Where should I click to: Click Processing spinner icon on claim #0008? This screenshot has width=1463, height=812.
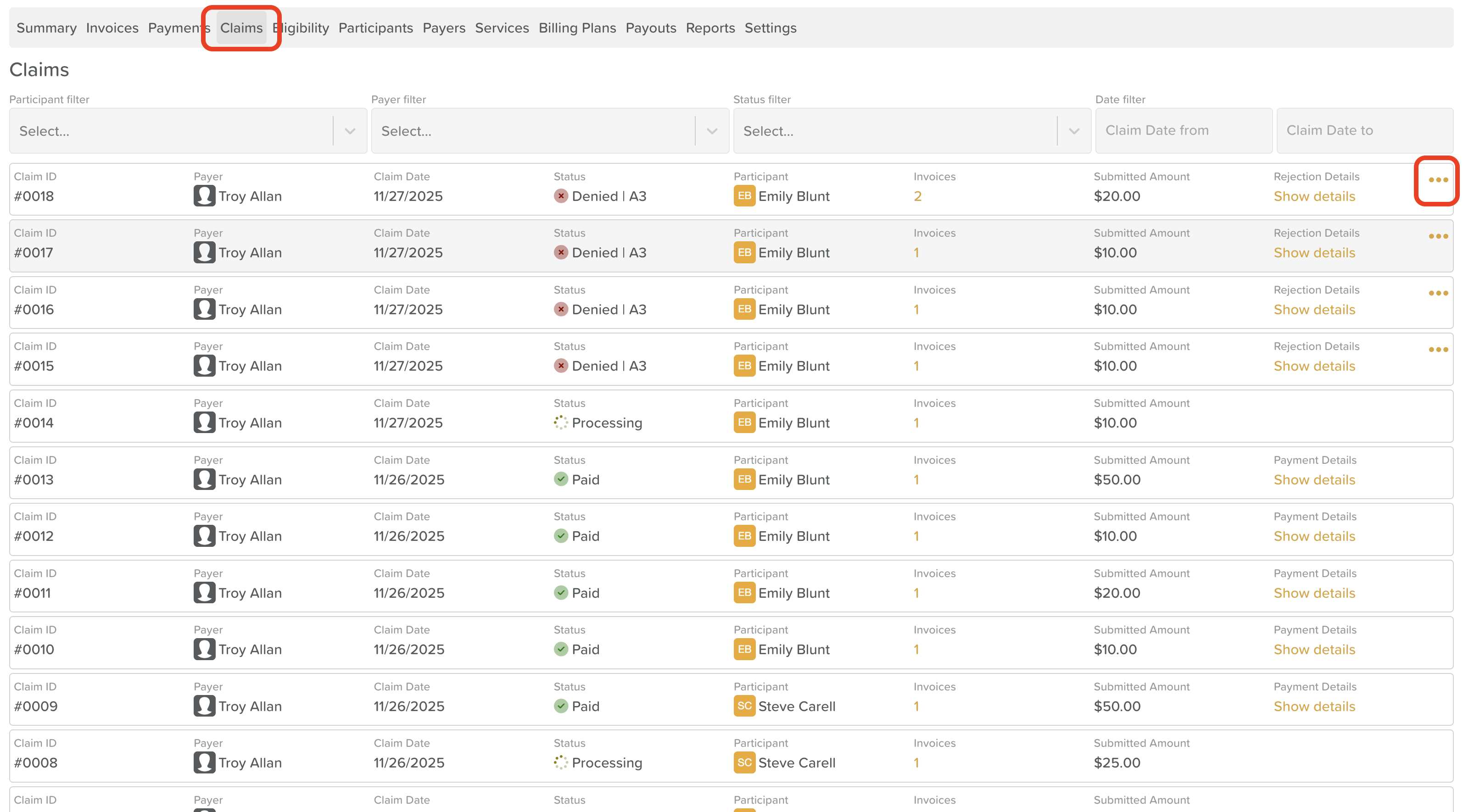pyautogui.click(x=560, y=762)
